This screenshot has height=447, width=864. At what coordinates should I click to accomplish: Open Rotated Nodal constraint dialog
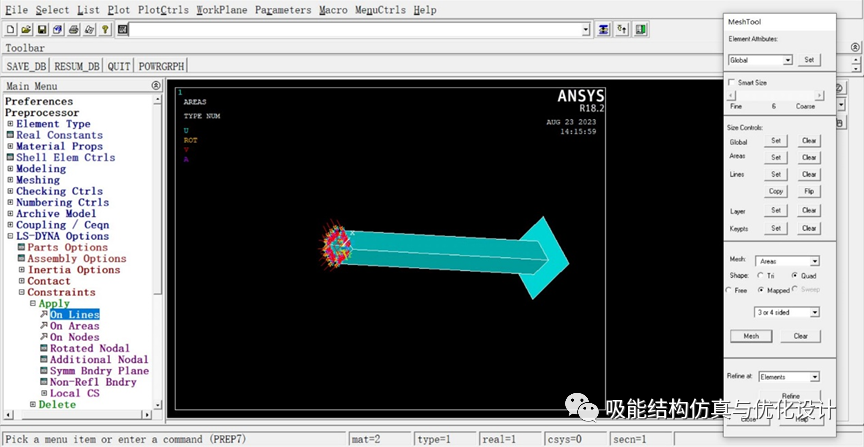(x=90, y=348)
